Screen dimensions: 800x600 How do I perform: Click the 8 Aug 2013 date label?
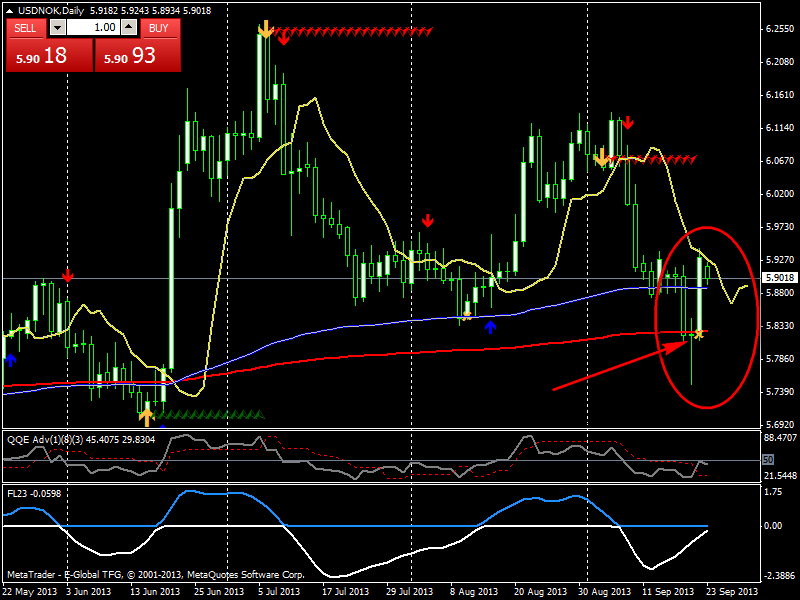(474, 592)
